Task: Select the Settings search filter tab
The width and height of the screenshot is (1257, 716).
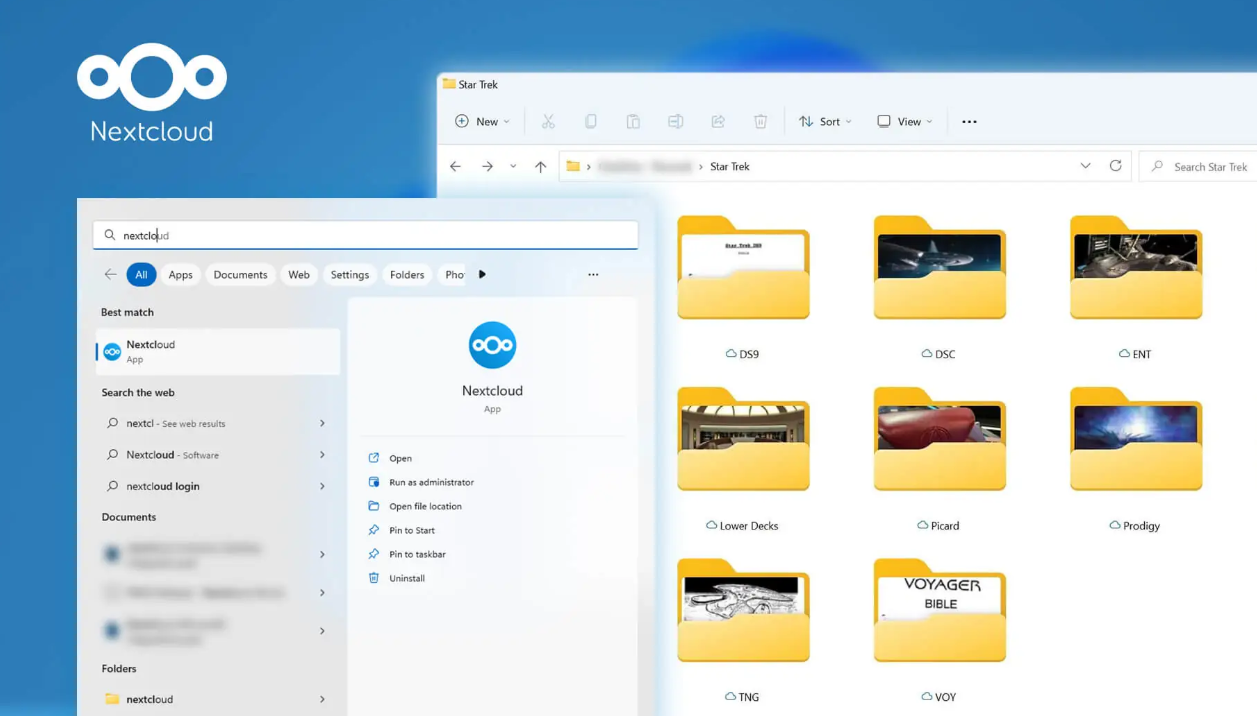Action: pos(350,274)
